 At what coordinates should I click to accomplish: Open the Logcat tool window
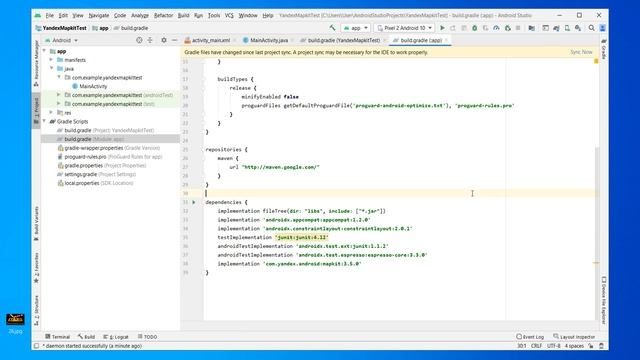[116, 337]
